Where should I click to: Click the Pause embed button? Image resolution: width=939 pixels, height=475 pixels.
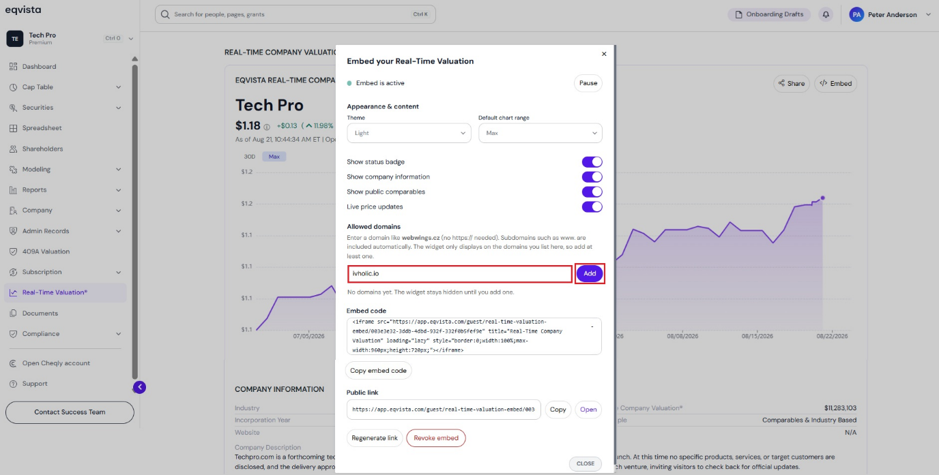[x=588, y=83]
